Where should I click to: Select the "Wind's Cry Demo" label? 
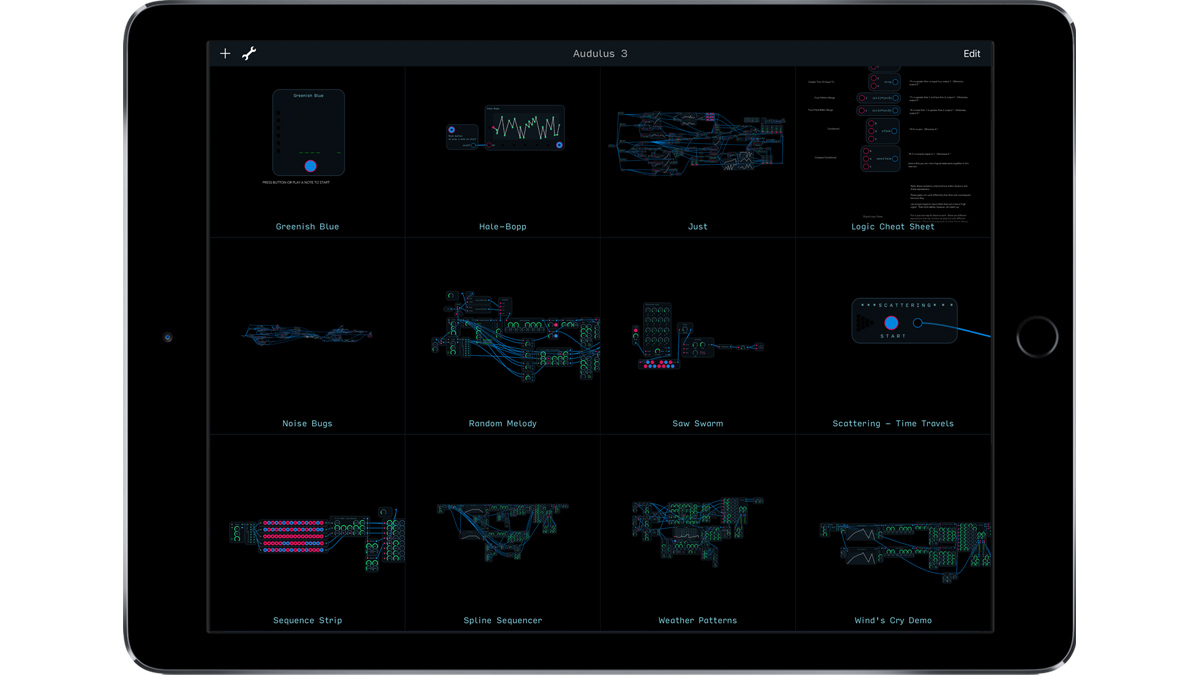(x=893, y=621)
